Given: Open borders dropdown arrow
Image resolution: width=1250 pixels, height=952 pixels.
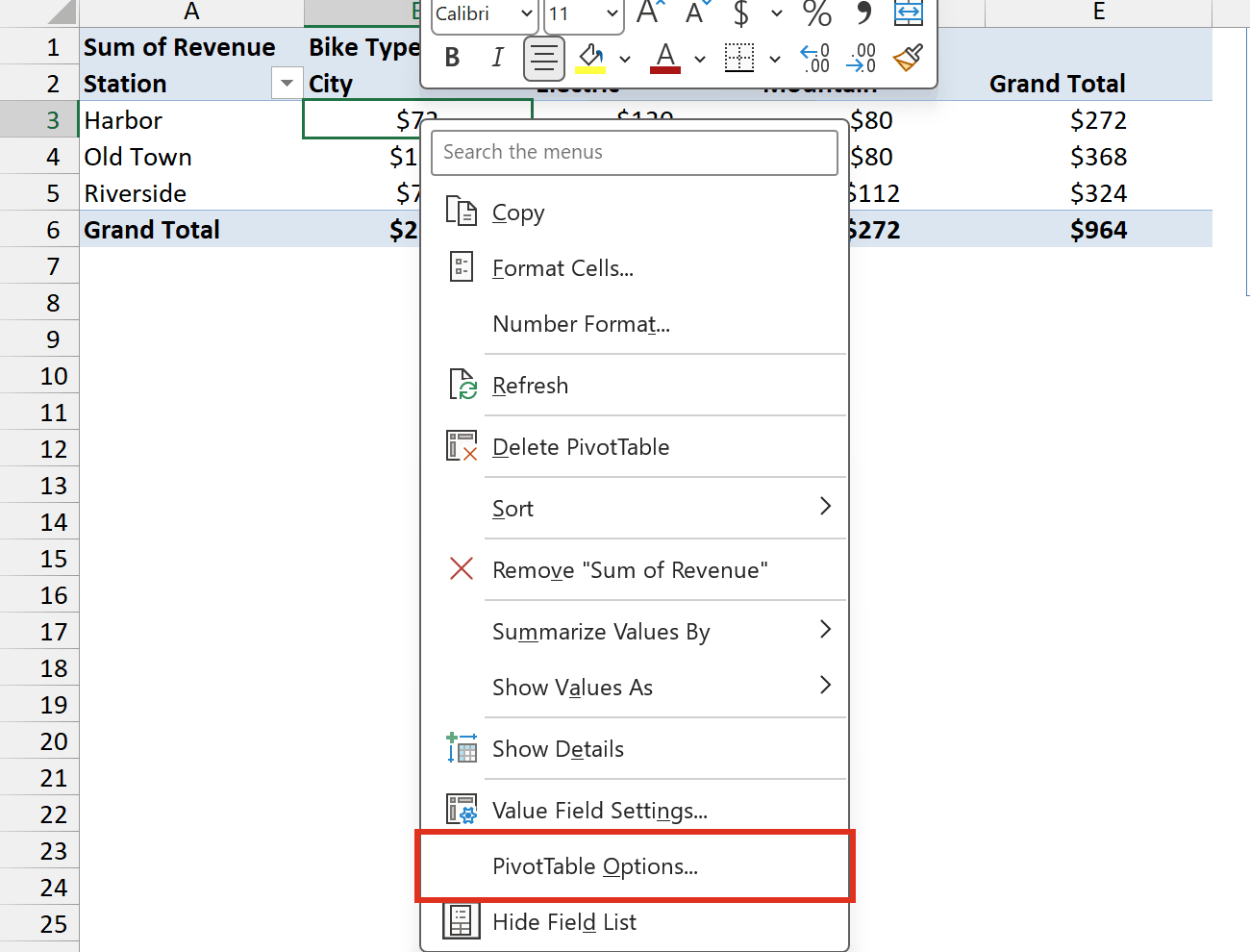Looking at the screenshot, I should pyautogui.click(x=775, y=59).
